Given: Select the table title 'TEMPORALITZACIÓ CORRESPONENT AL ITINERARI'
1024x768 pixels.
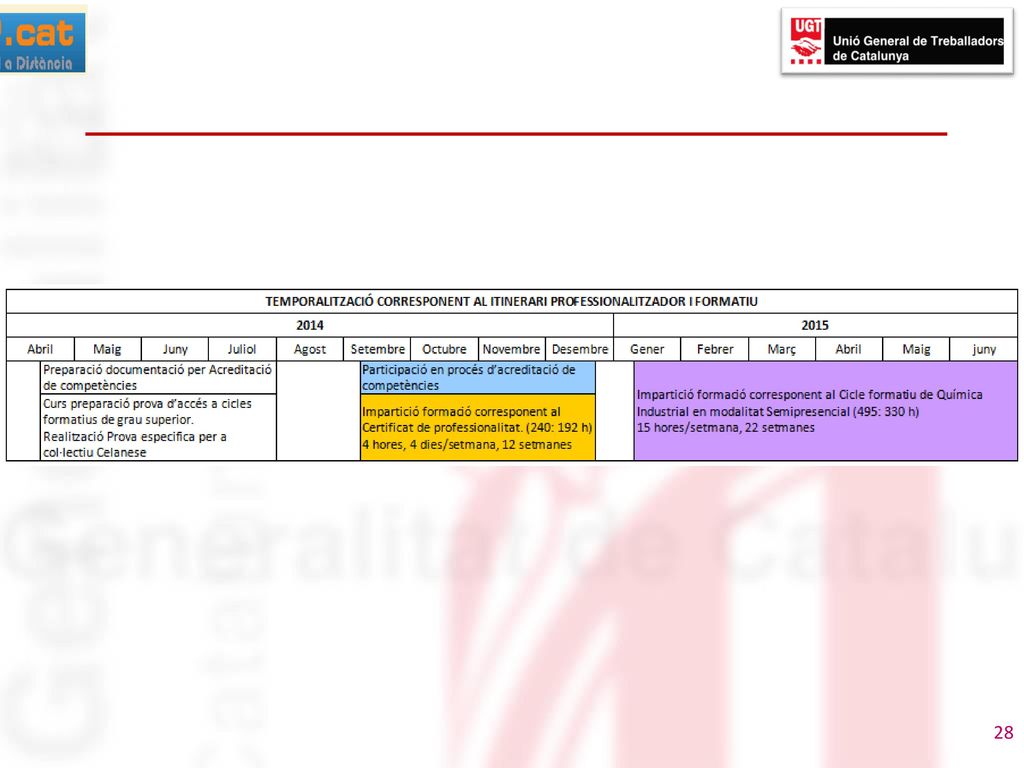Looking at the screenshot, I should (511, 302).
